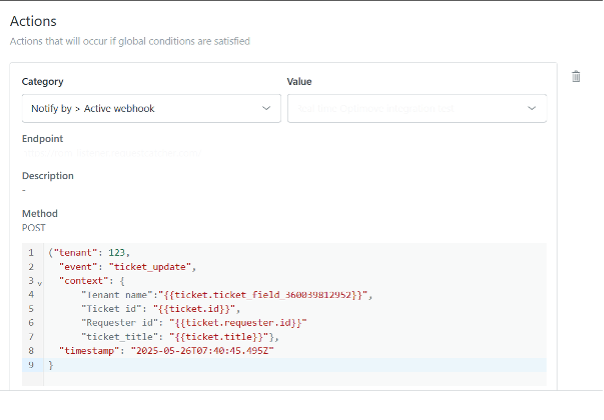Delete action with the trash icon

click(x=576, y=77)
